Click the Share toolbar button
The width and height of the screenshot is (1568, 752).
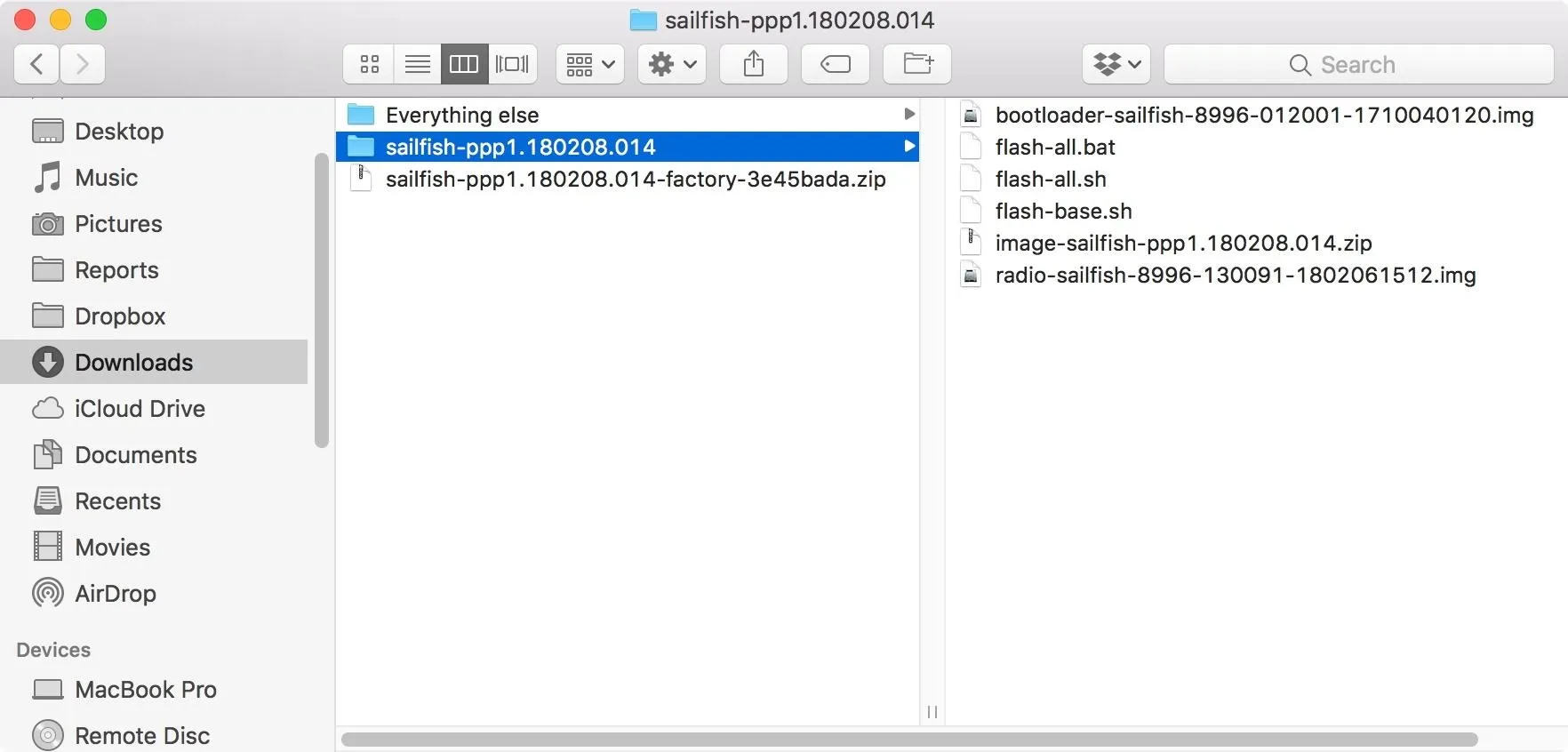tap(754, 64)
